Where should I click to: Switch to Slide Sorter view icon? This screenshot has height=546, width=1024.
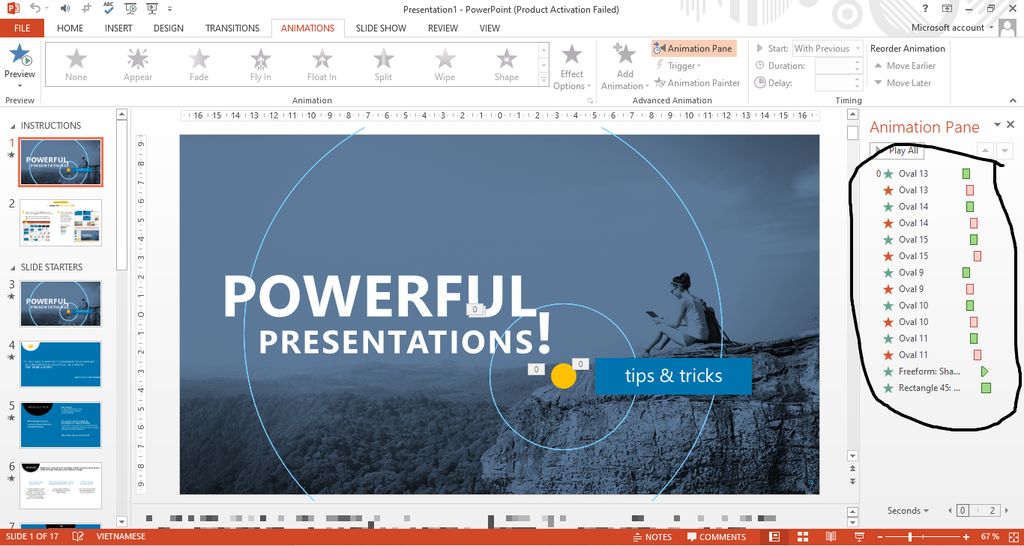[x=803, y=537]
